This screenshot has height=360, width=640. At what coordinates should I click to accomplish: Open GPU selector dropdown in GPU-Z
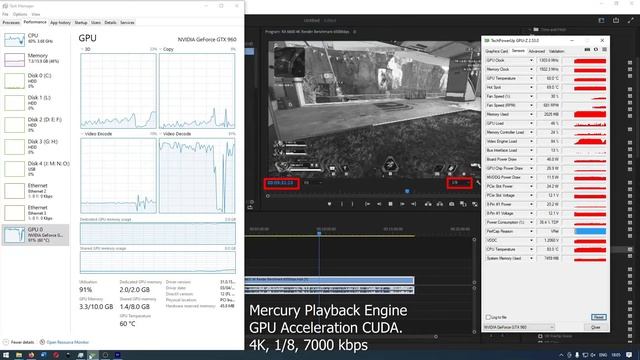[x=519, y=327]
